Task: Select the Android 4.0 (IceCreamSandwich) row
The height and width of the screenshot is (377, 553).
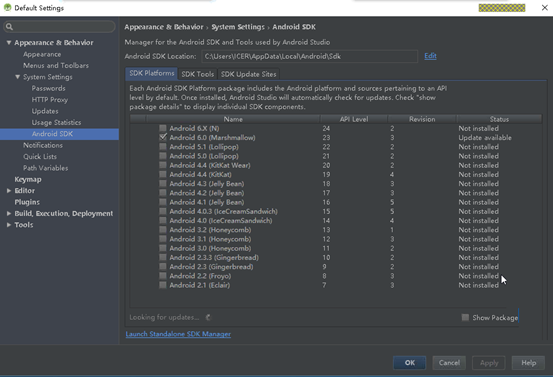Action: (x=335, y=220)
